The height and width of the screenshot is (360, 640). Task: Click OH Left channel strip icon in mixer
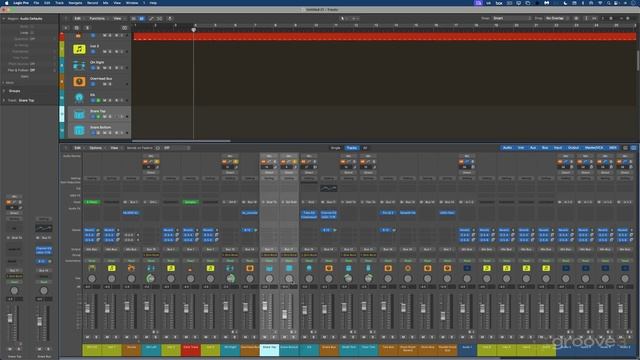[x=151, y=268]
